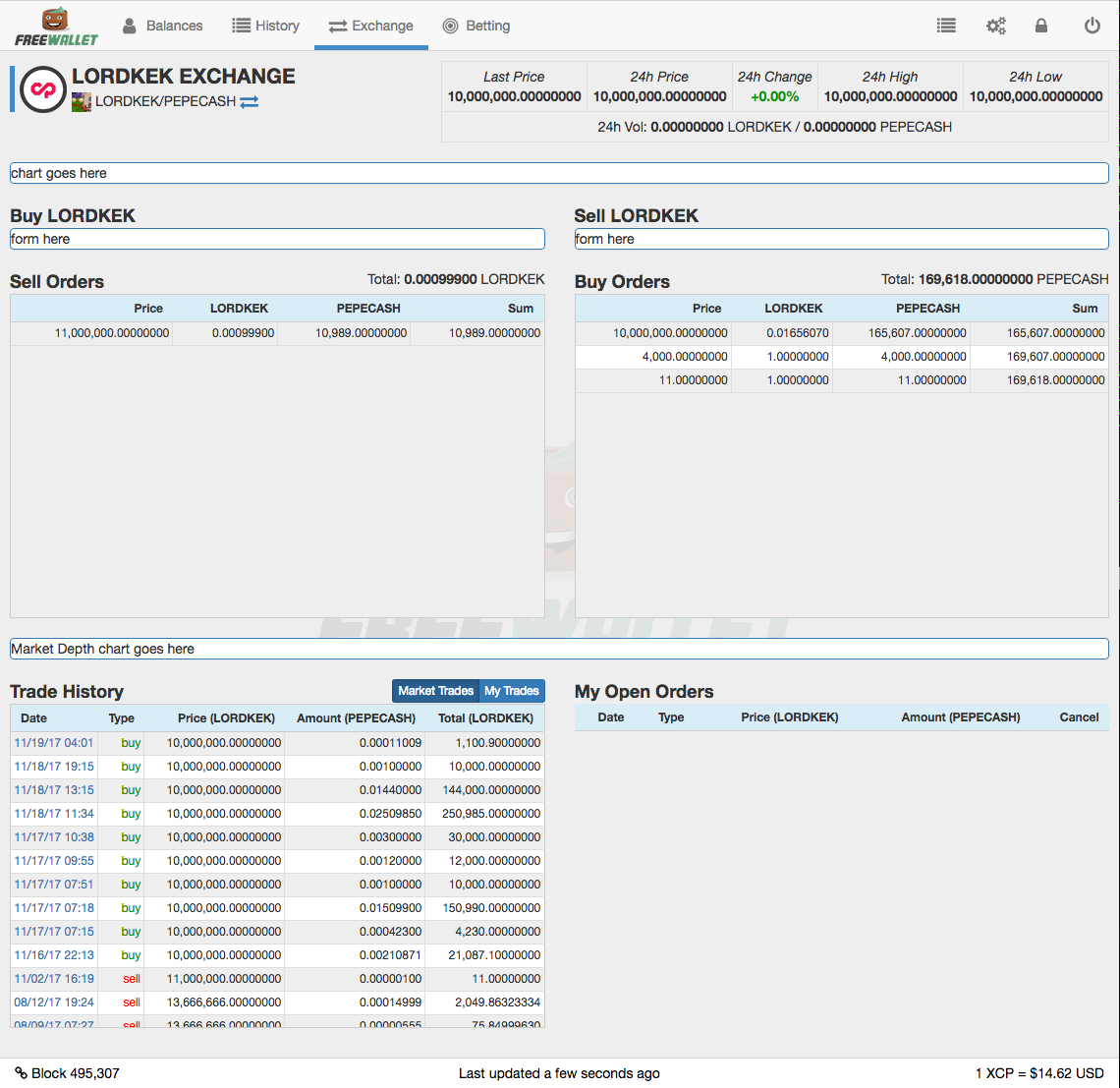Click the LORDKEK round asset logo
This screenshot has width=1120, height=1088.
pyautogui.click(x=43, y=89)
